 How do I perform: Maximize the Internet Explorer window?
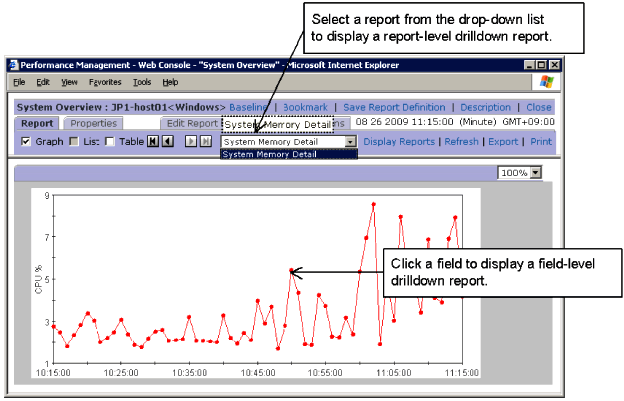[542, 65]
